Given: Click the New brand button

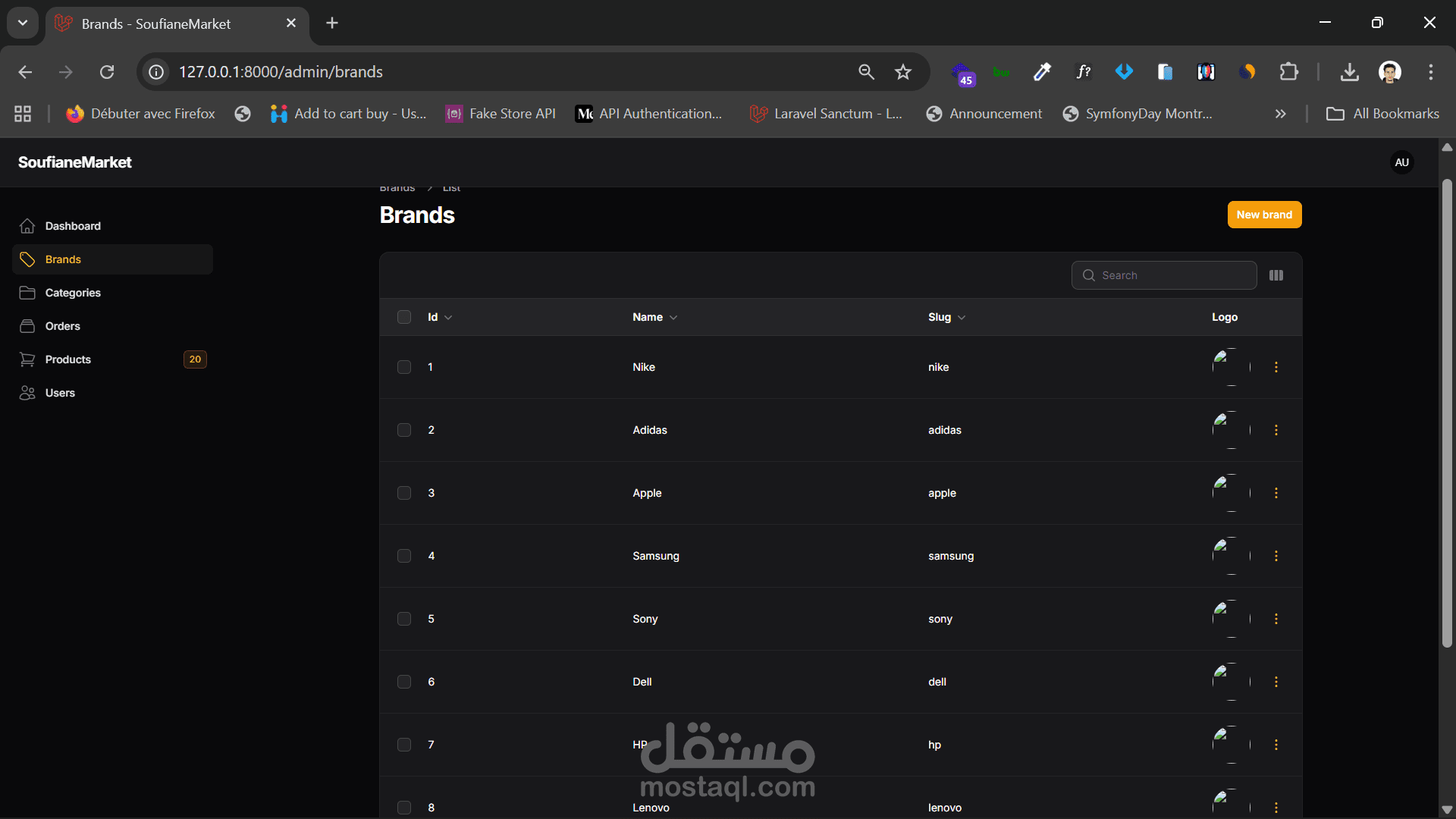Looking at the screenshot, I should (1264, 215).
